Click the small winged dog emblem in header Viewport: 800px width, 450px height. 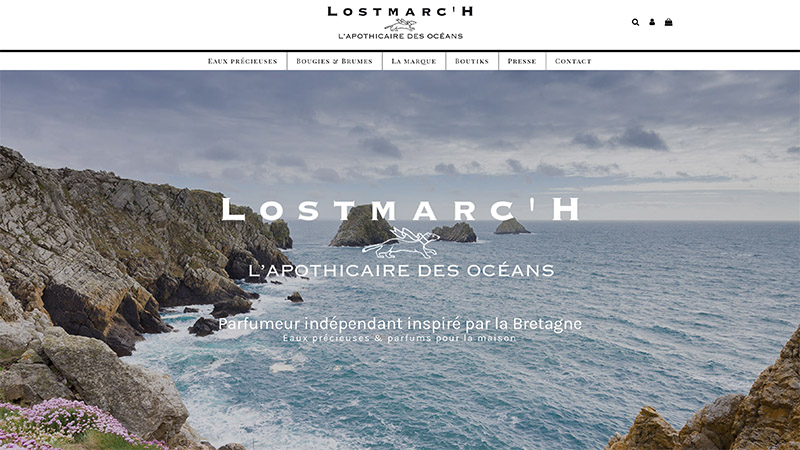click(400, 25)
